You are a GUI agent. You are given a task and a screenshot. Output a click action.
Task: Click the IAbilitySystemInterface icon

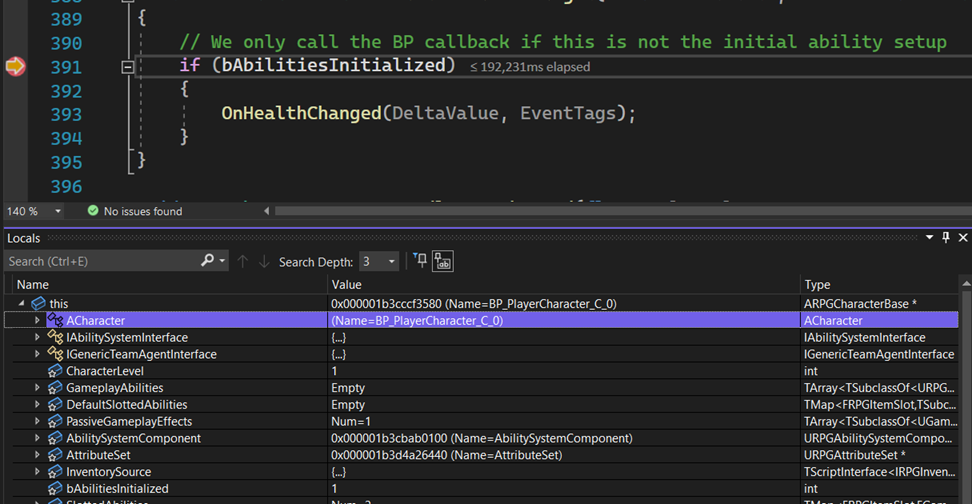click(55, 337)
